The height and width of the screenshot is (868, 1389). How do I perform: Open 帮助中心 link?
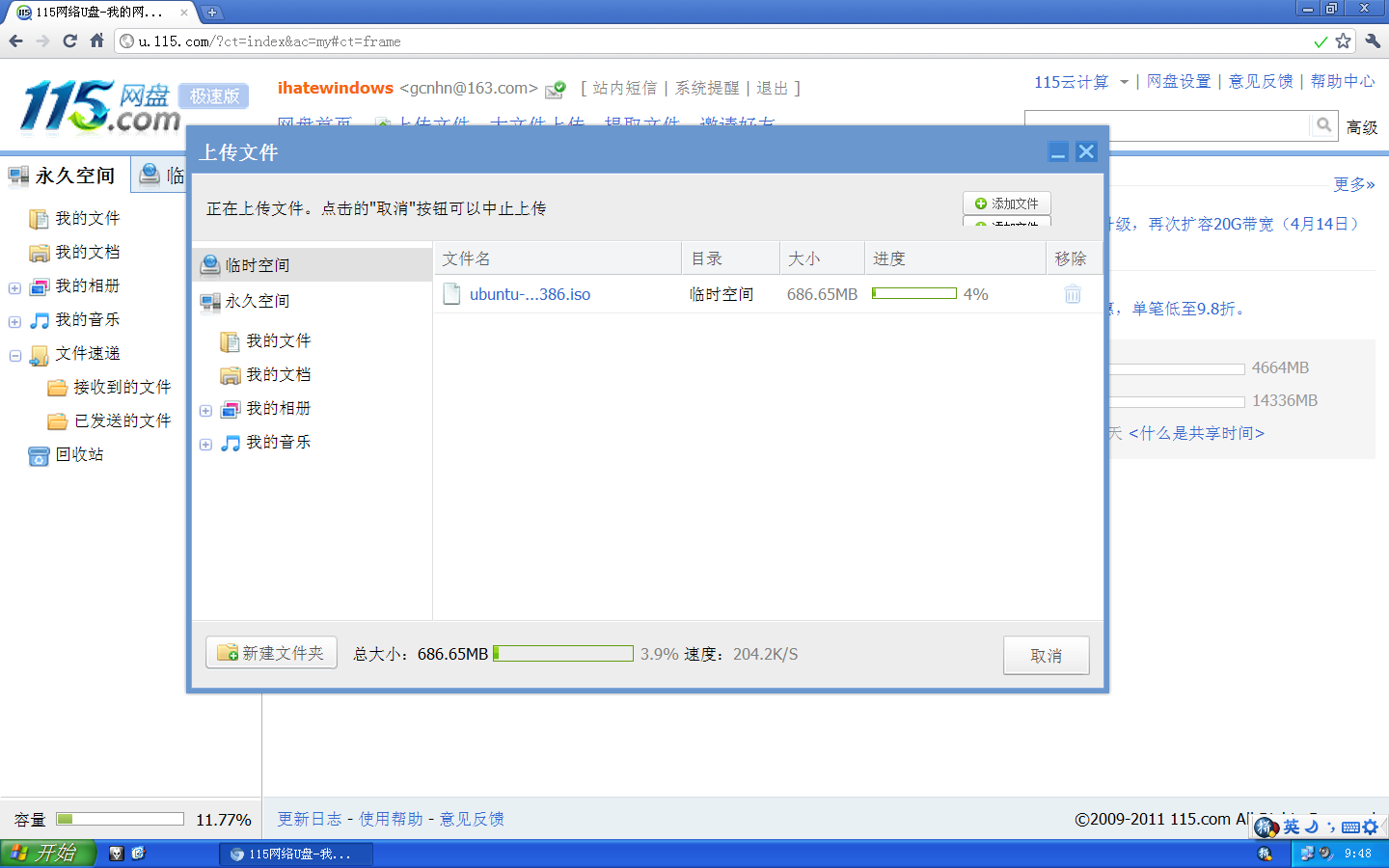[x=1343, y=82]
